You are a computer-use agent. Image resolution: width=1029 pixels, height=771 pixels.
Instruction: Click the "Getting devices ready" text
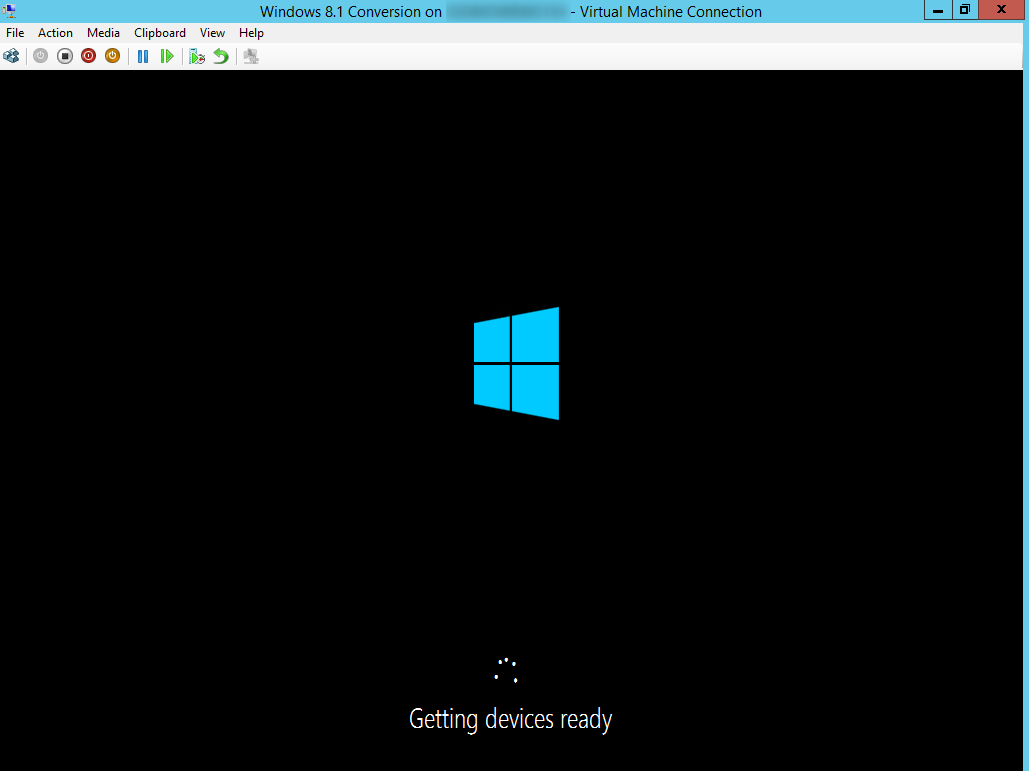tap(511, 719)
